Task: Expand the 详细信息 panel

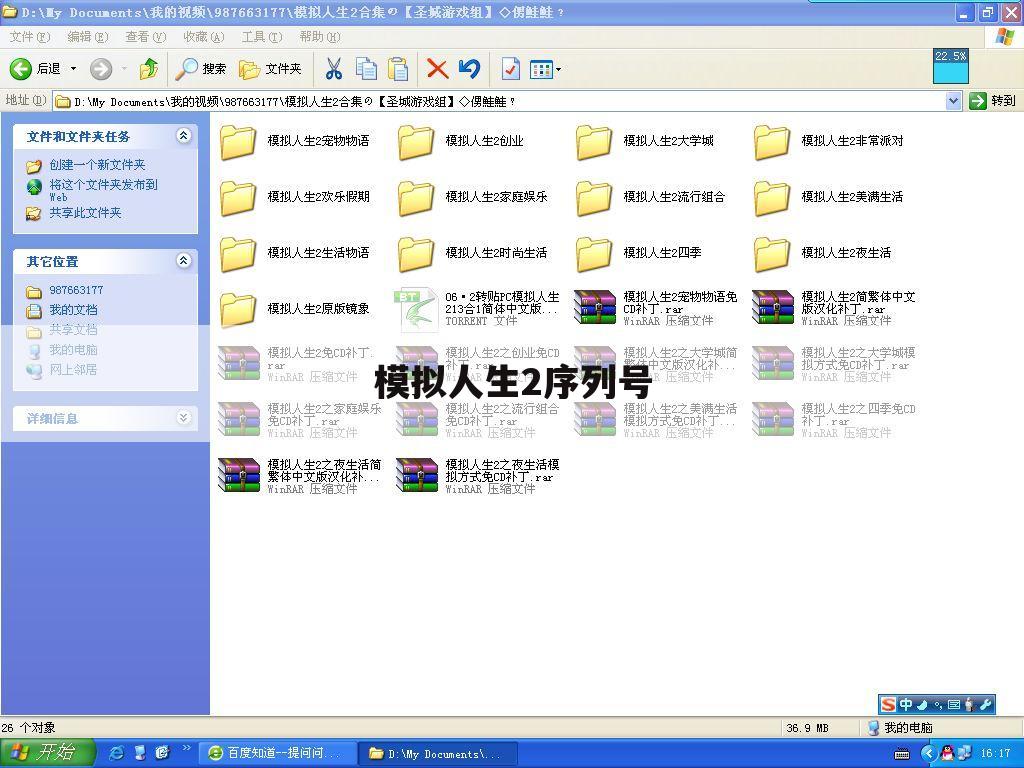Action: point(184,418)
